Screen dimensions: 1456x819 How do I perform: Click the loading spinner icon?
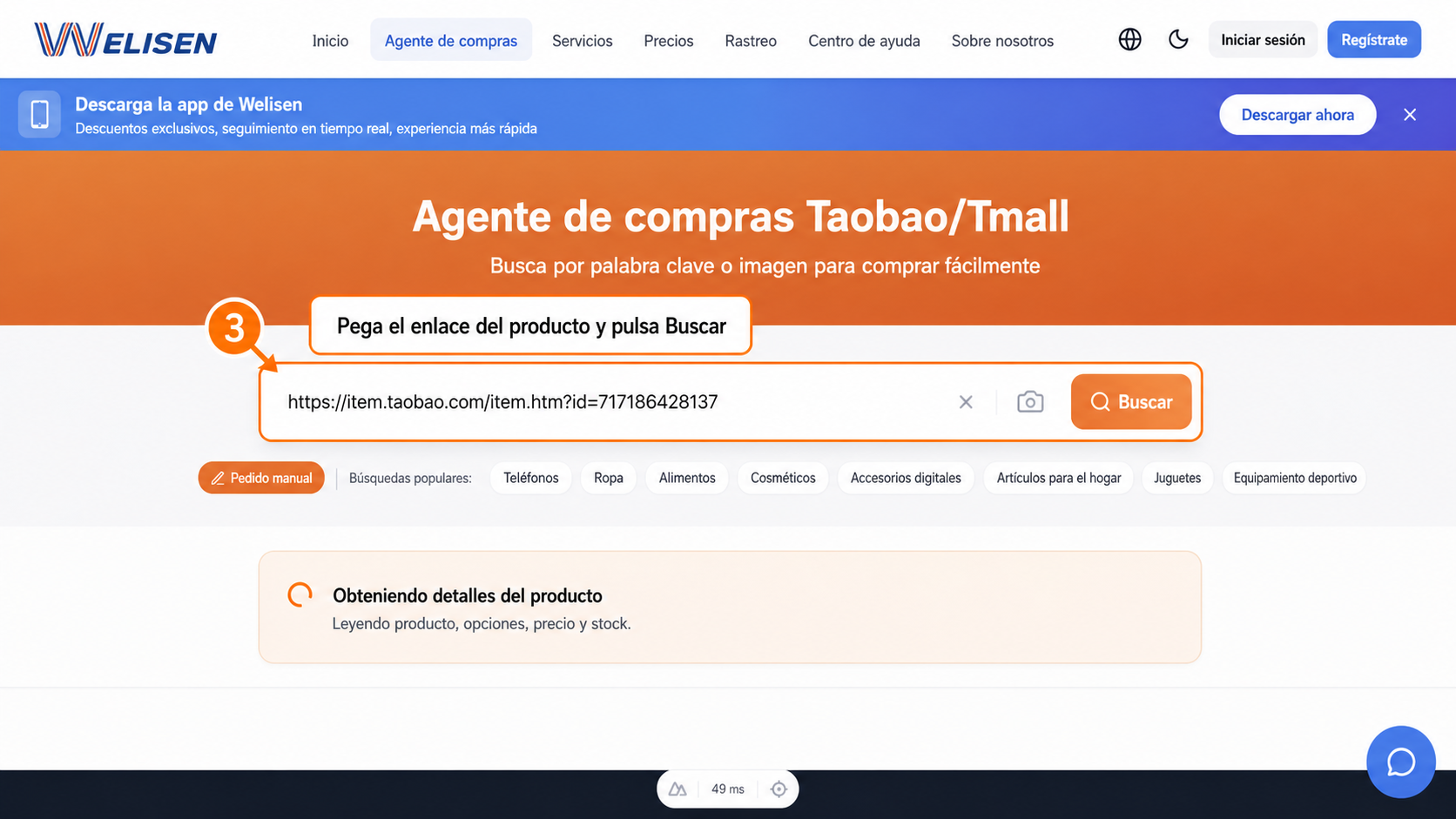tap(300, 594)
